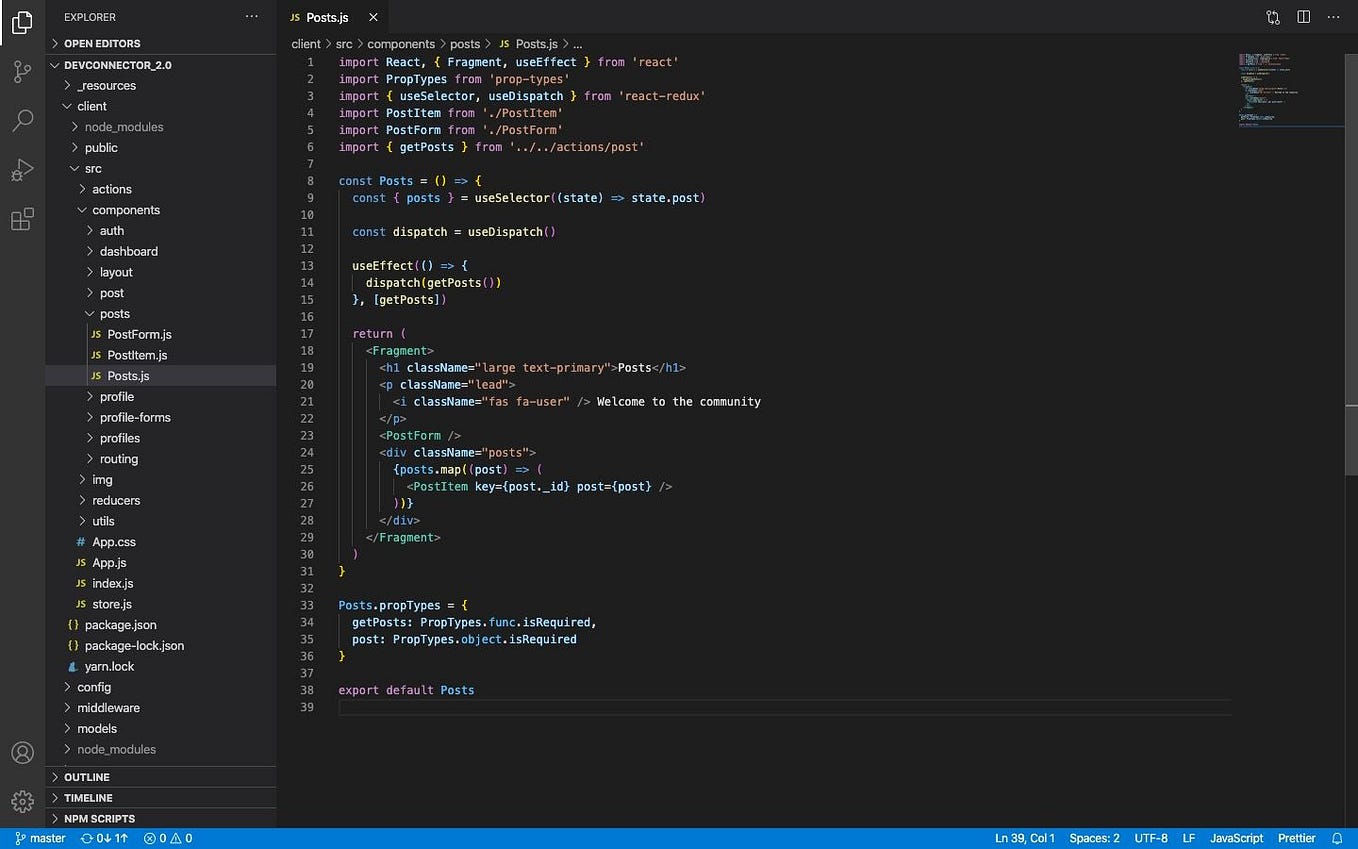Image resolution: width=1358 pixels, height=849 pixels.
Task: Open the editor overflow actions menu
Action: 1334,17
